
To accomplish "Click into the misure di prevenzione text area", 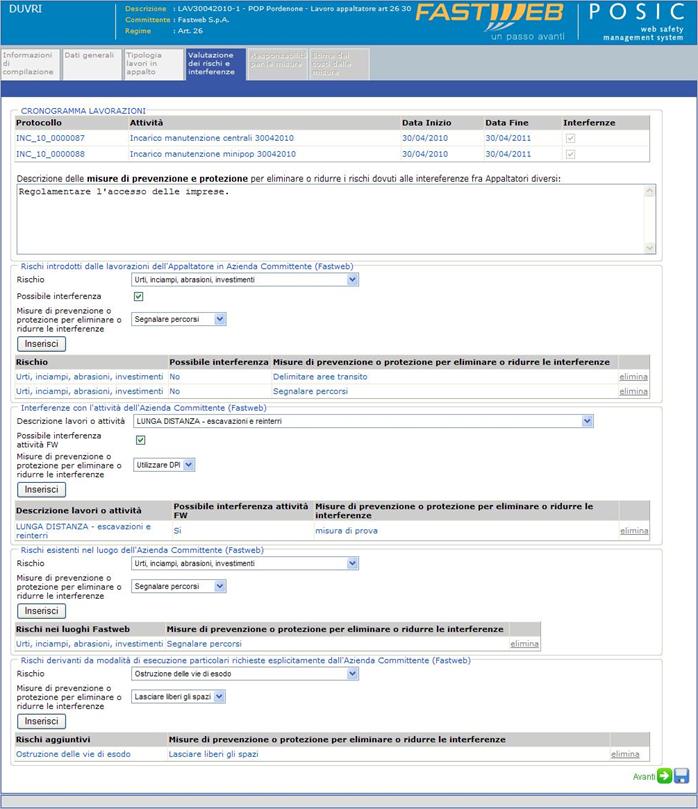I will pyautogui.click(x=330, y=219).
